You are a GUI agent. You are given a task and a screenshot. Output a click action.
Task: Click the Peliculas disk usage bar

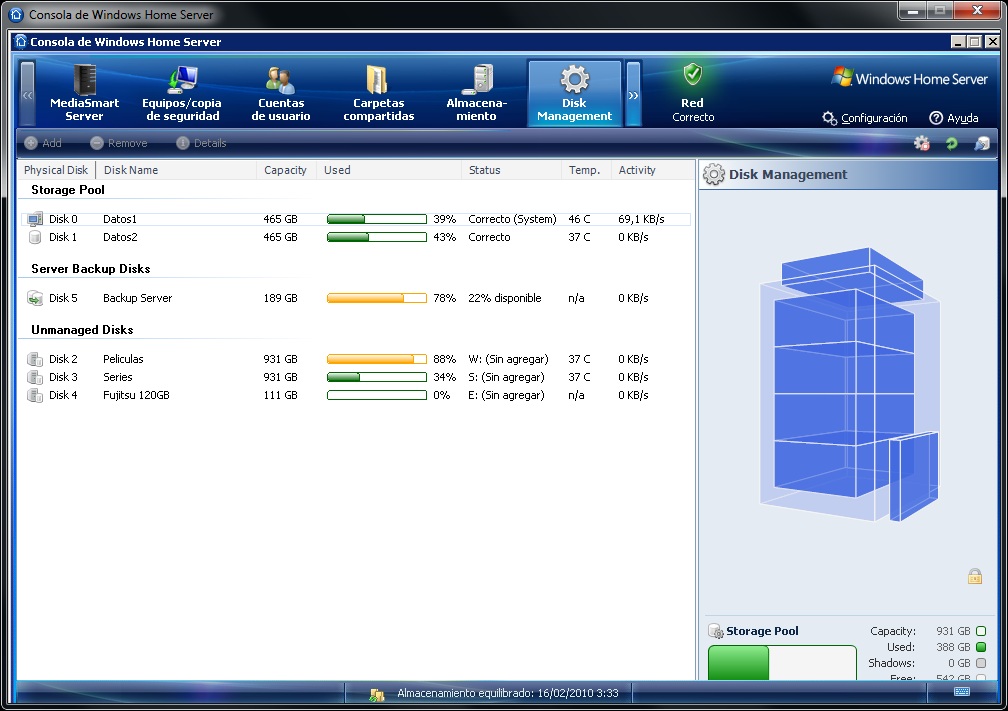[x=376, y=359]
